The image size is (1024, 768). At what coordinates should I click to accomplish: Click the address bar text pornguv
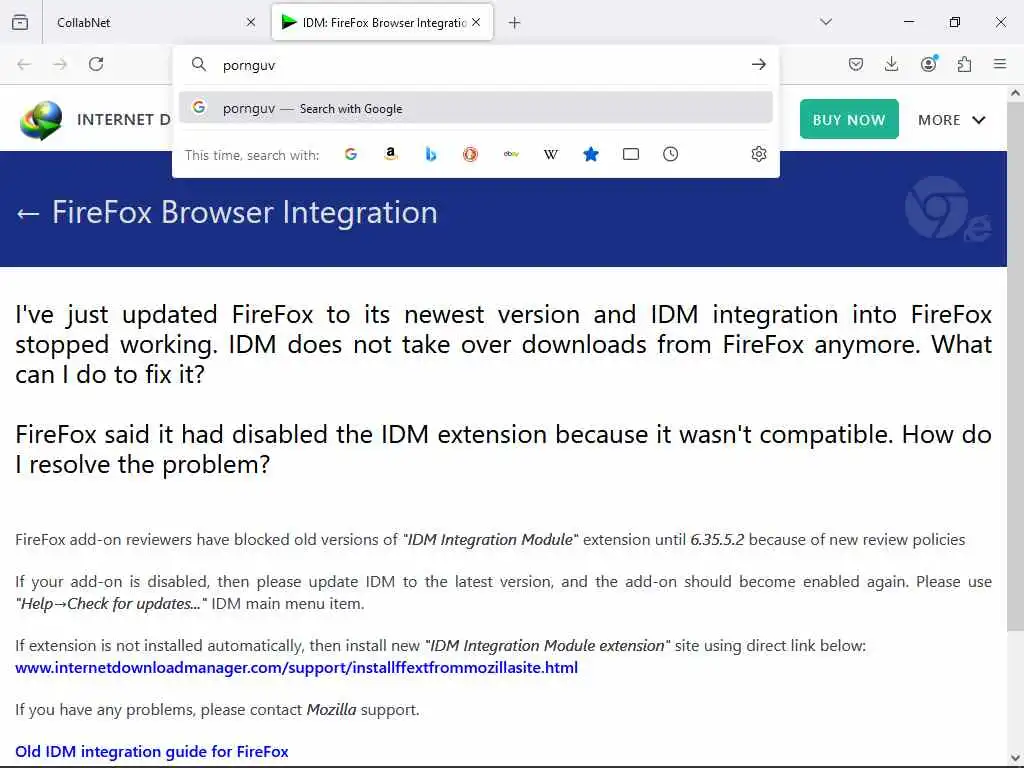[x=249, y=65]
